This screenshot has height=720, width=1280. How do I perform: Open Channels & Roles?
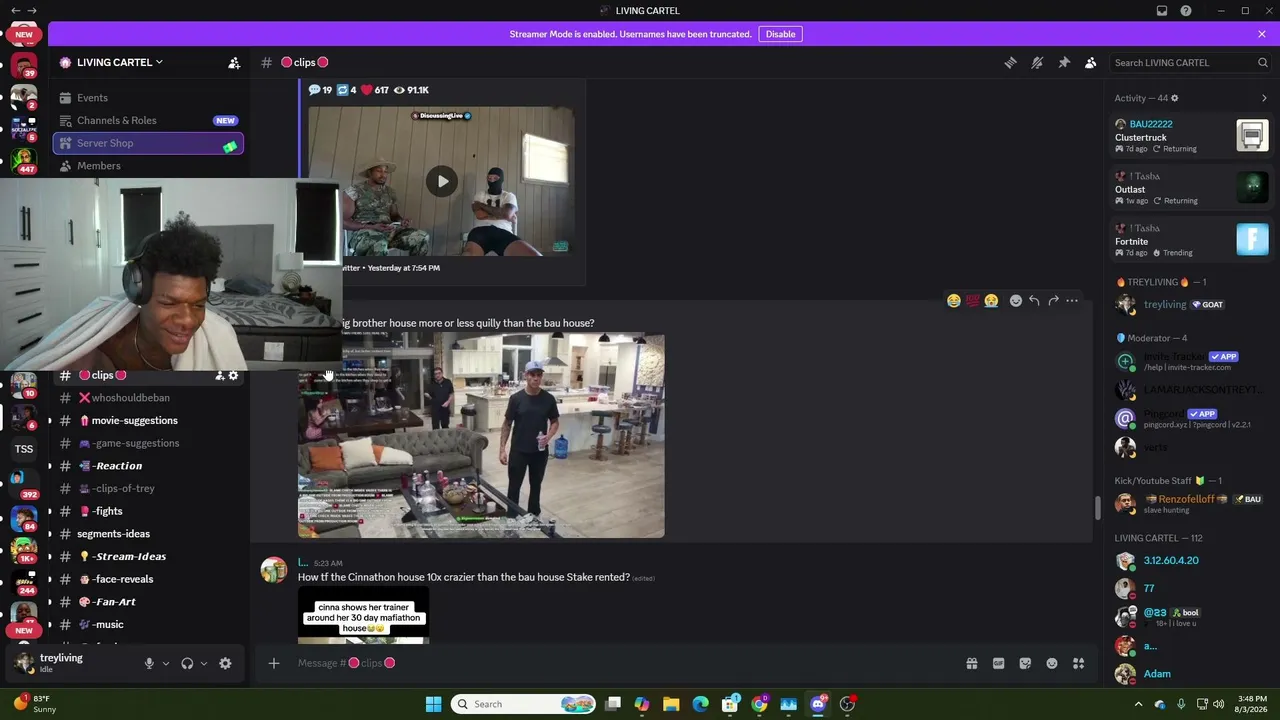148,120
